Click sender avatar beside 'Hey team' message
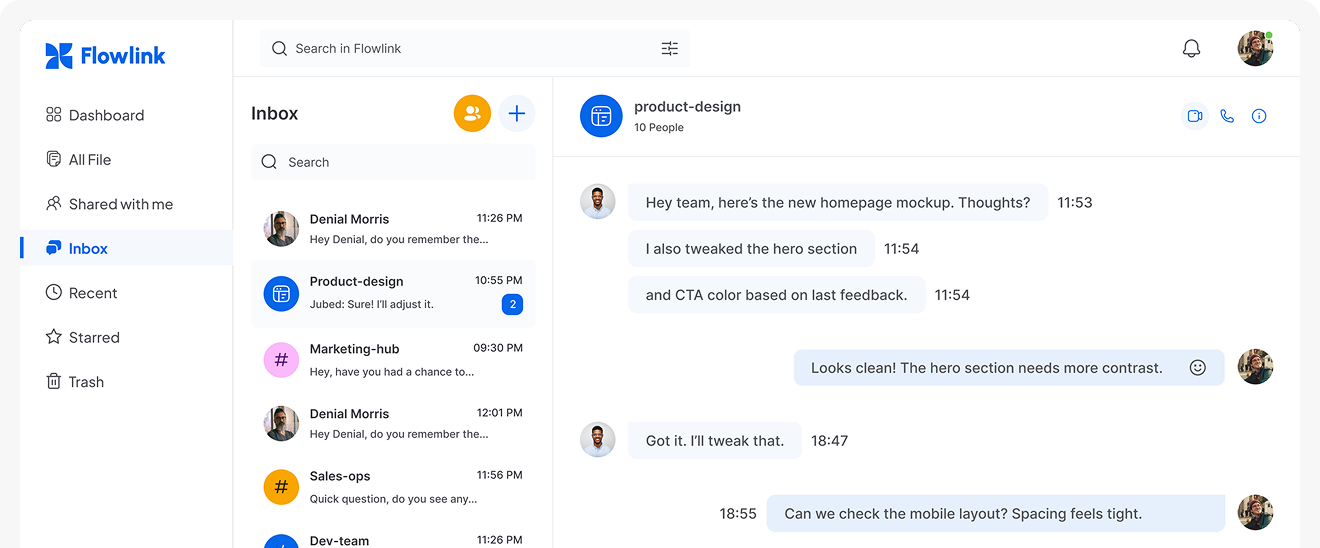This screenshot has height=548, width=1320. point(598,202)
